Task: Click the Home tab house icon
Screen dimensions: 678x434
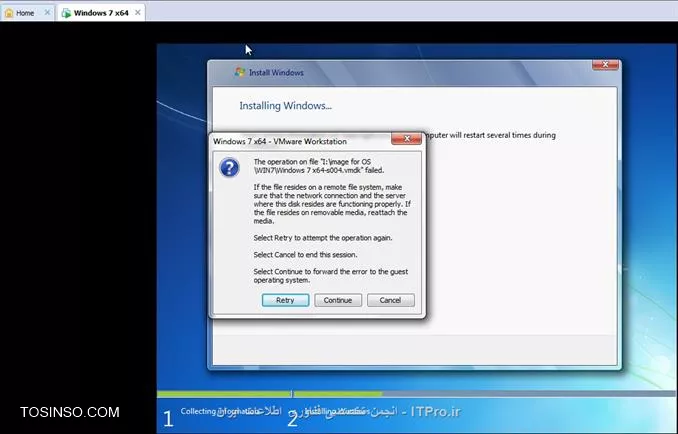Action: (x=9, y=13)
